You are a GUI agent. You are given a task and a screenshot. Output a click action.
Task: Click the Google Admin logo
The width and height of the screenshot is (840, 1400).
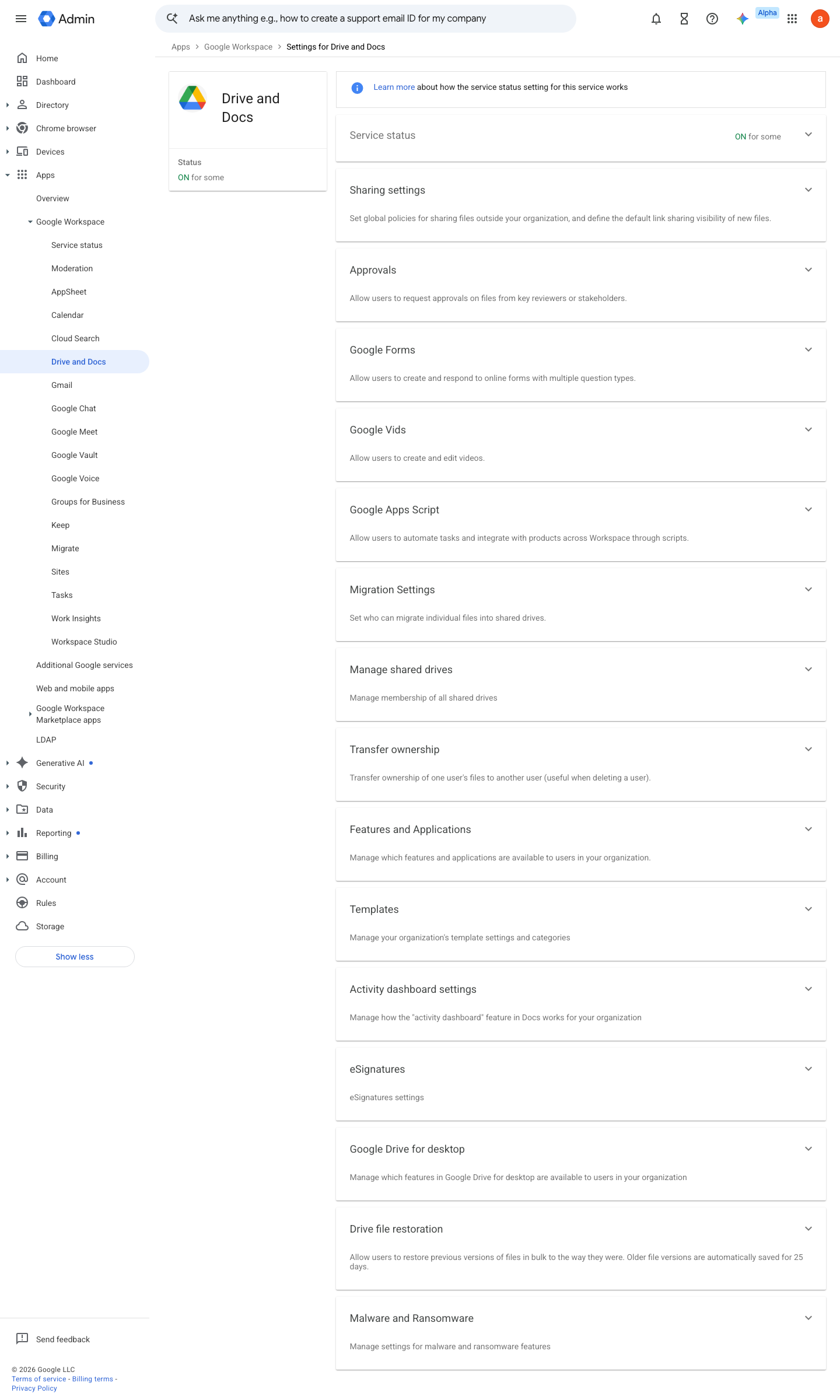point(66,19)
